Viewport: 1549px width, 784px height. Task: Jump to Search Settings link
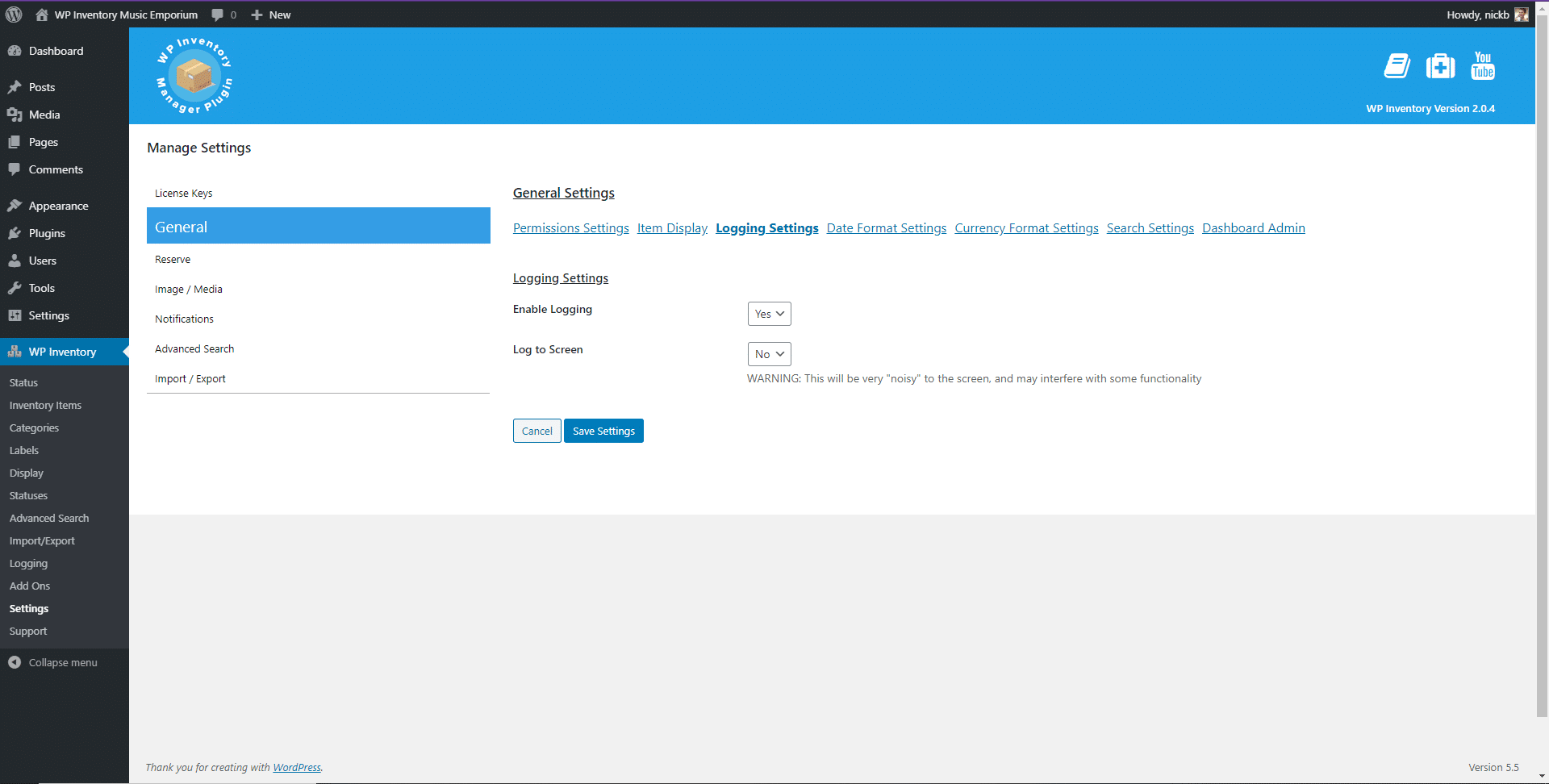tap(1150, 228)
